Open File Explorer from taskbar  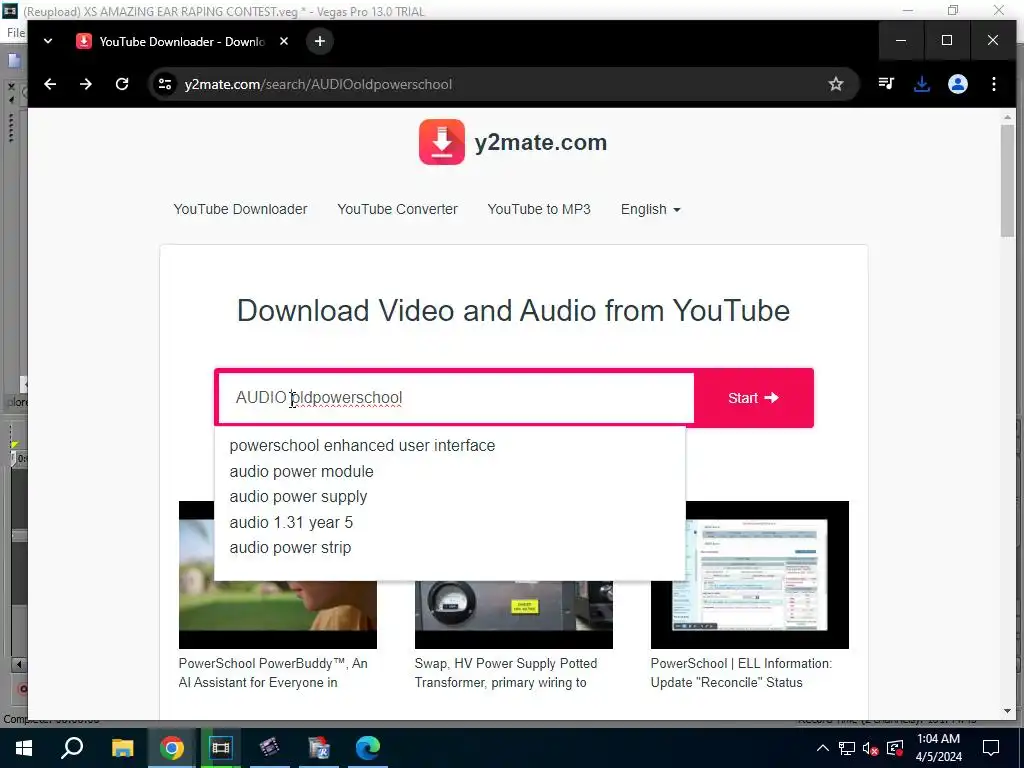[x=122, y=748]
